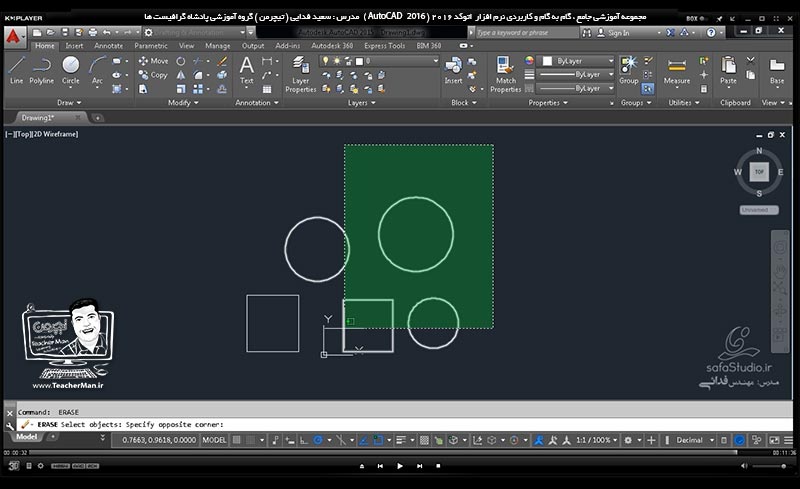Viewport: 800px width, 489px height.
Task: Expand the Draw panel
Action: point(69,103)
